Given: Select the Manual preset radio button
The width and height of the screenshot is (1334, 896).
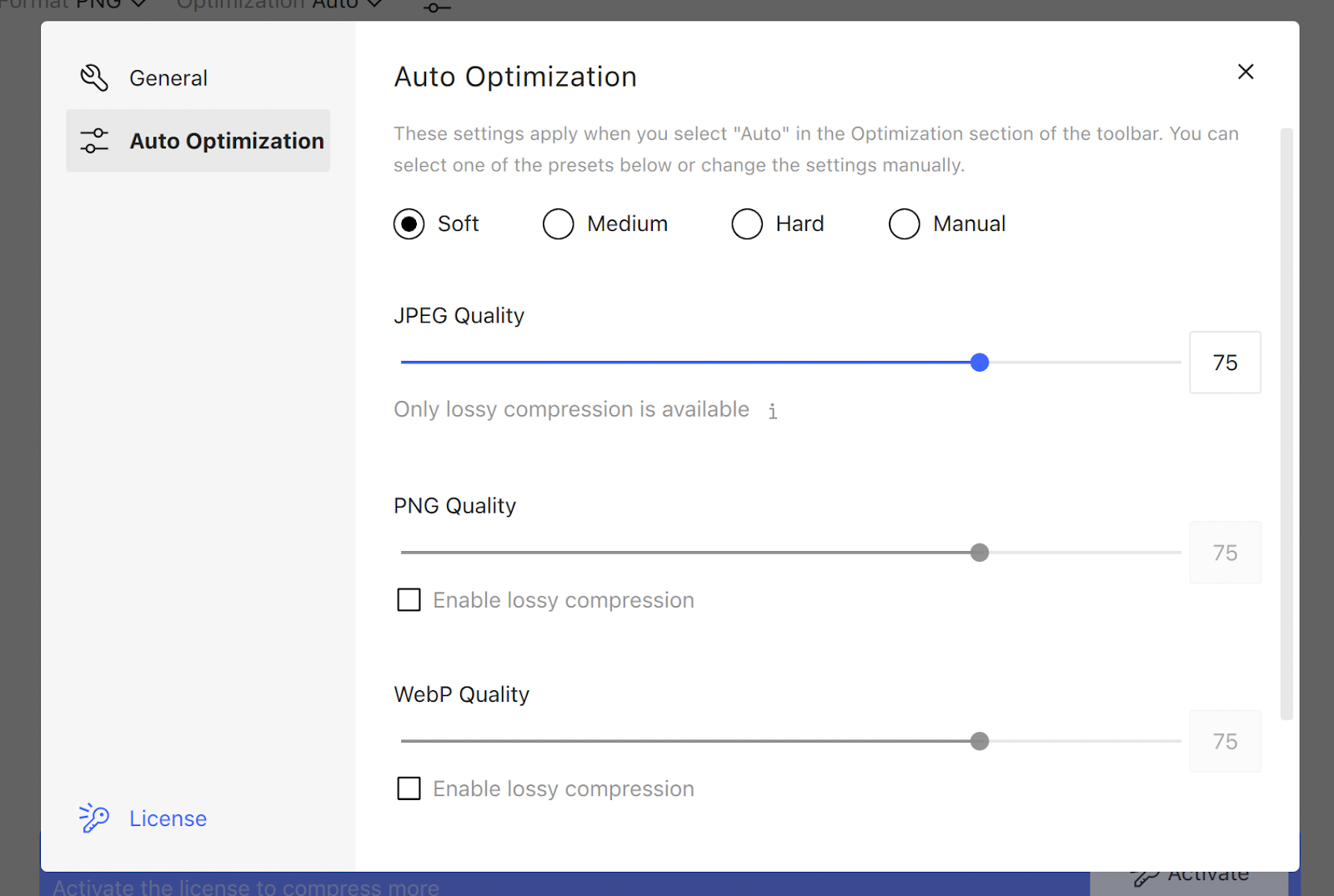Looking at the screenshot, I should coord(905,224).
